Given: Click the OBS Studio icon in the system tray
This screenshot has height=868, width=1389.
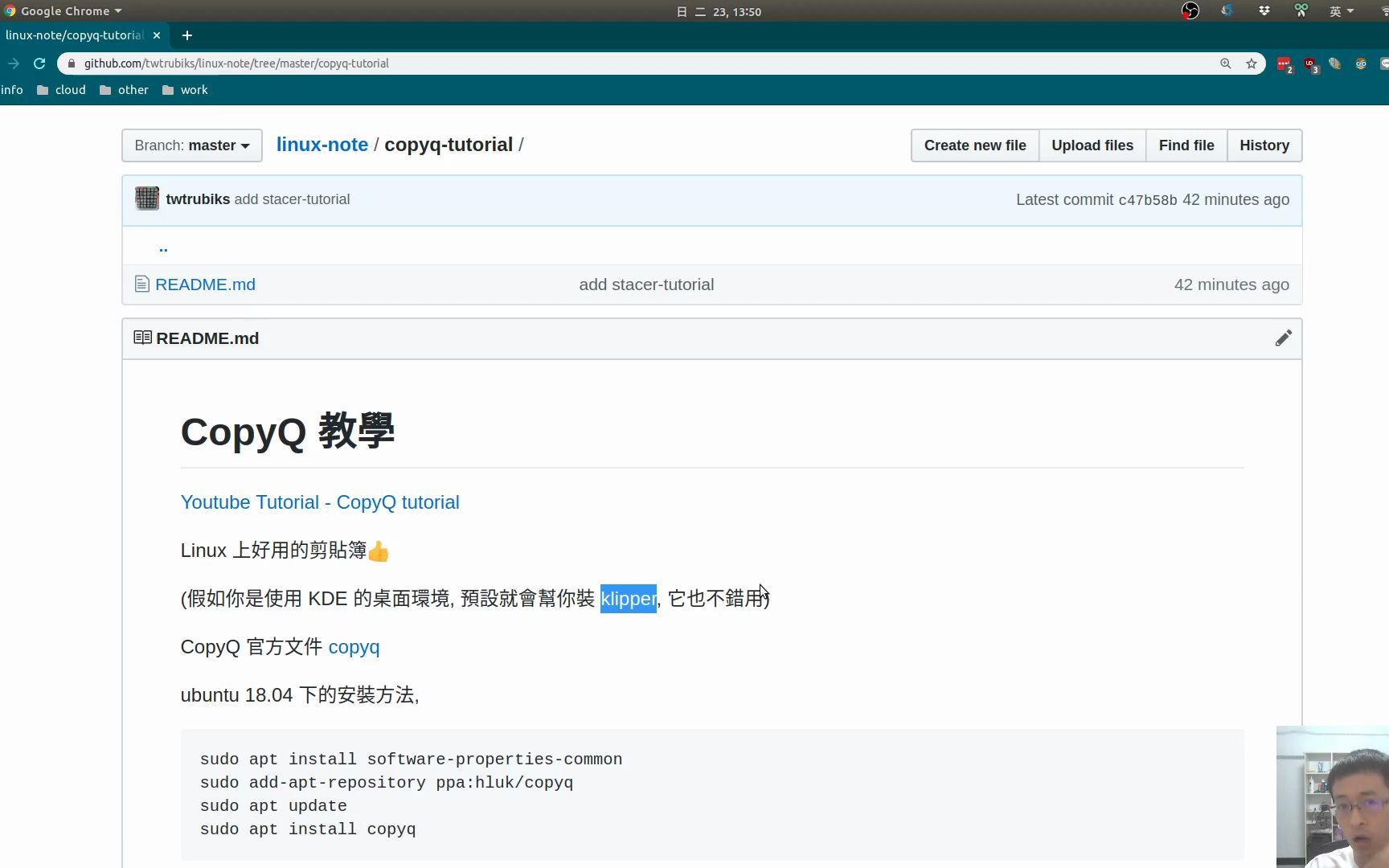Looking at the screenshot, I should coord(1190,10).
